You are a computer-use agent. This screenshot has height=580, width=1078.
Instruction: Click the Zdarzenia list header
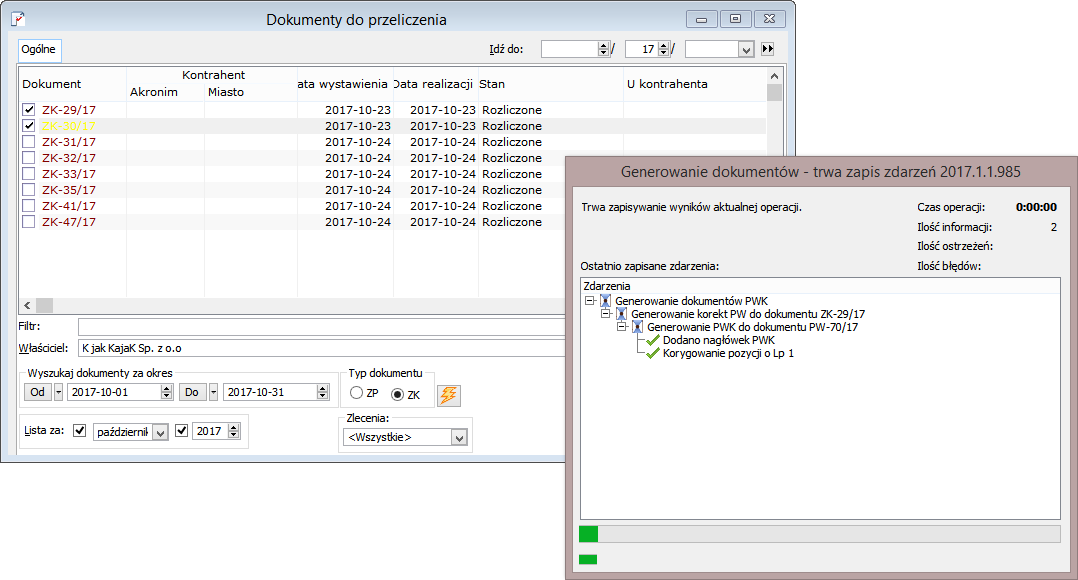click(x=820, y=286)
